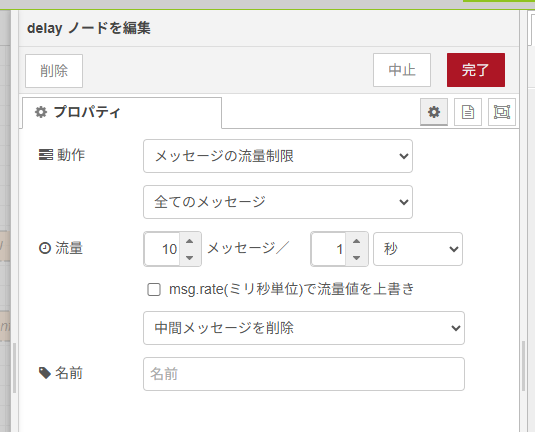Select the プロパティ tab
The height and width of the screenshot is (432, 535).
tap(122, 113)
